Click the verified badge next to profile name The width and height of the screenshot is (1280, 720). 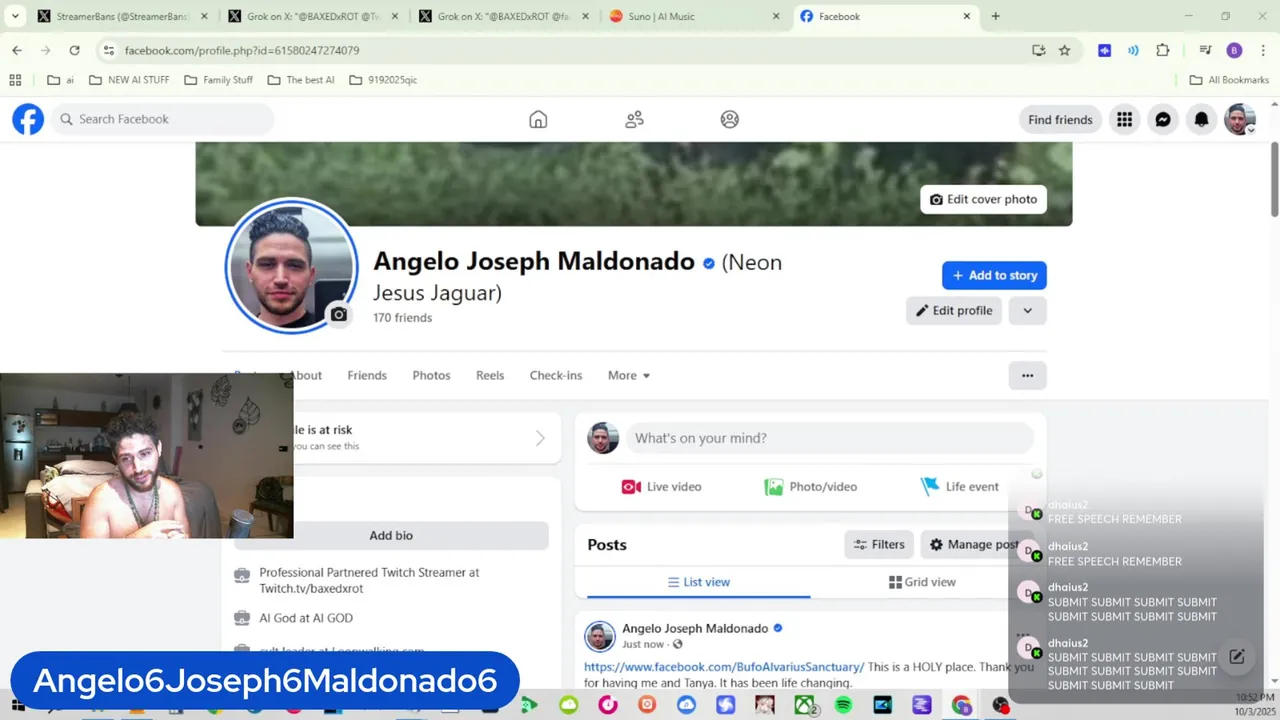[709, 263]
